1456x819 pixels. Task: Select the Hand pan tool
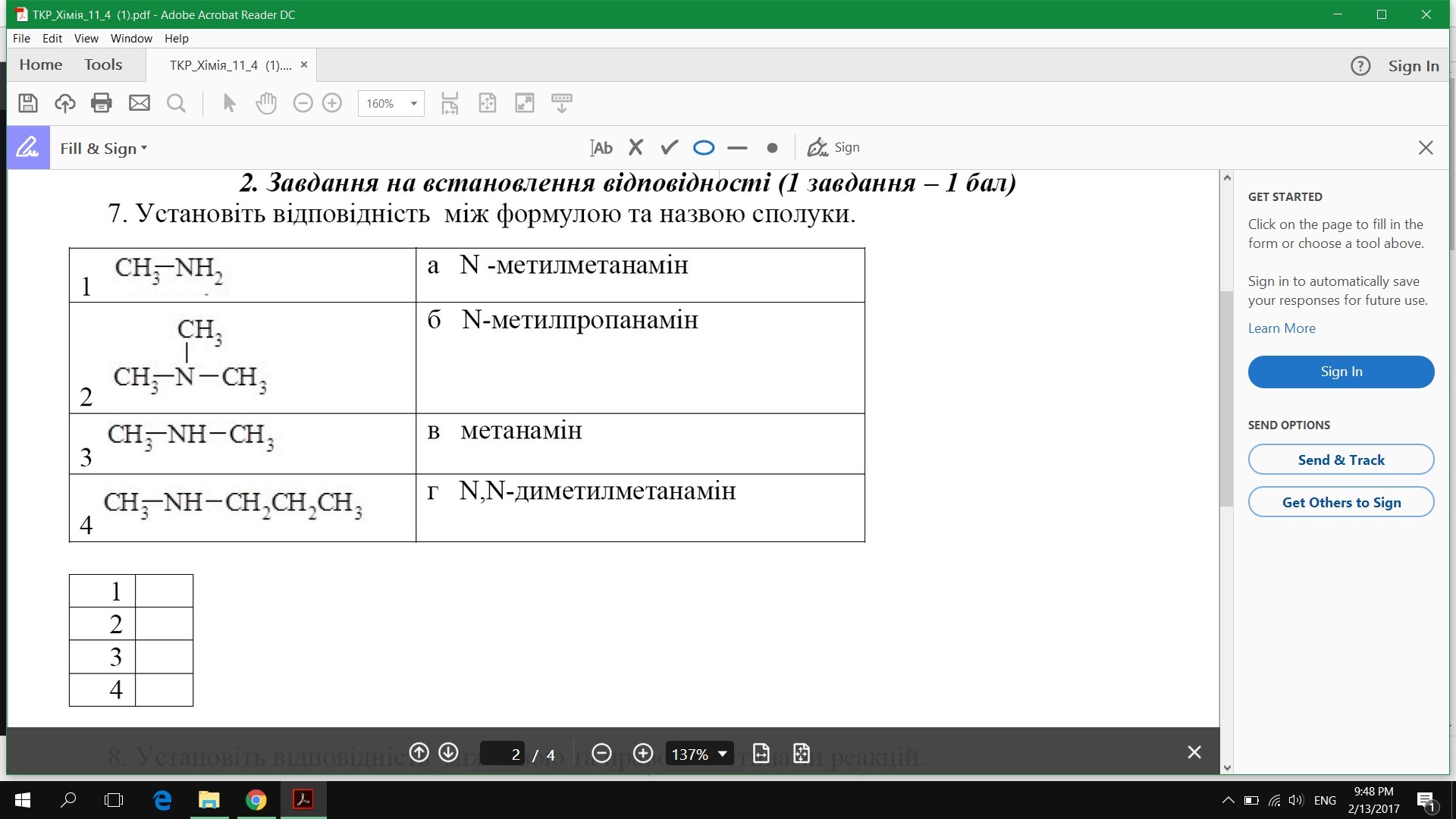(x=266, y=103)
